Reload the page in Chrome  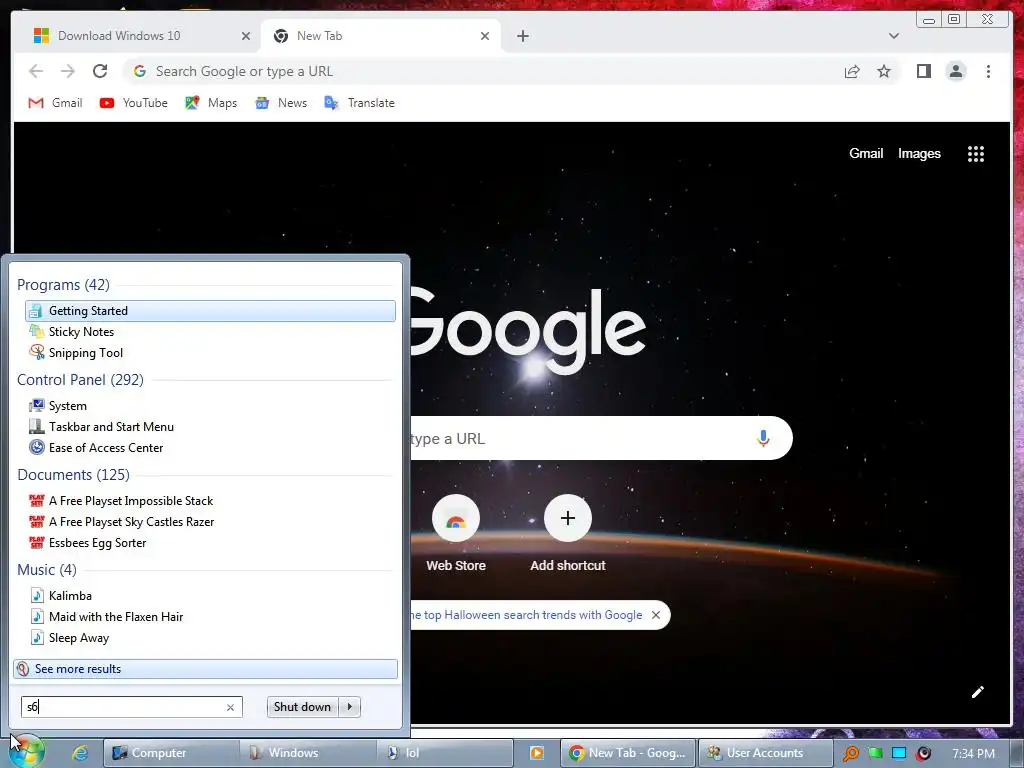click(100, 71)
